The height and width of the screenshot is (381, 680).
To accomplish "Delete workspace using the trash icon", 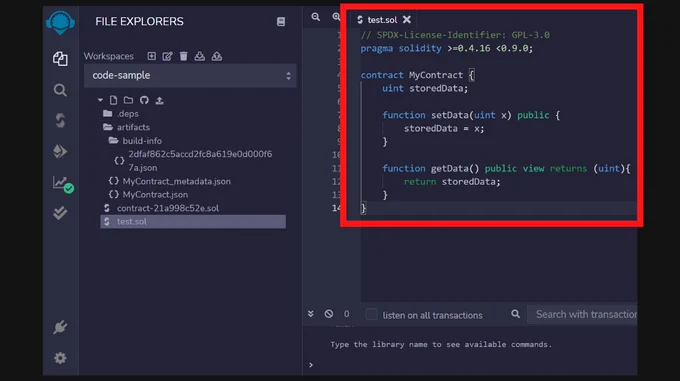I will click(183, 56).
